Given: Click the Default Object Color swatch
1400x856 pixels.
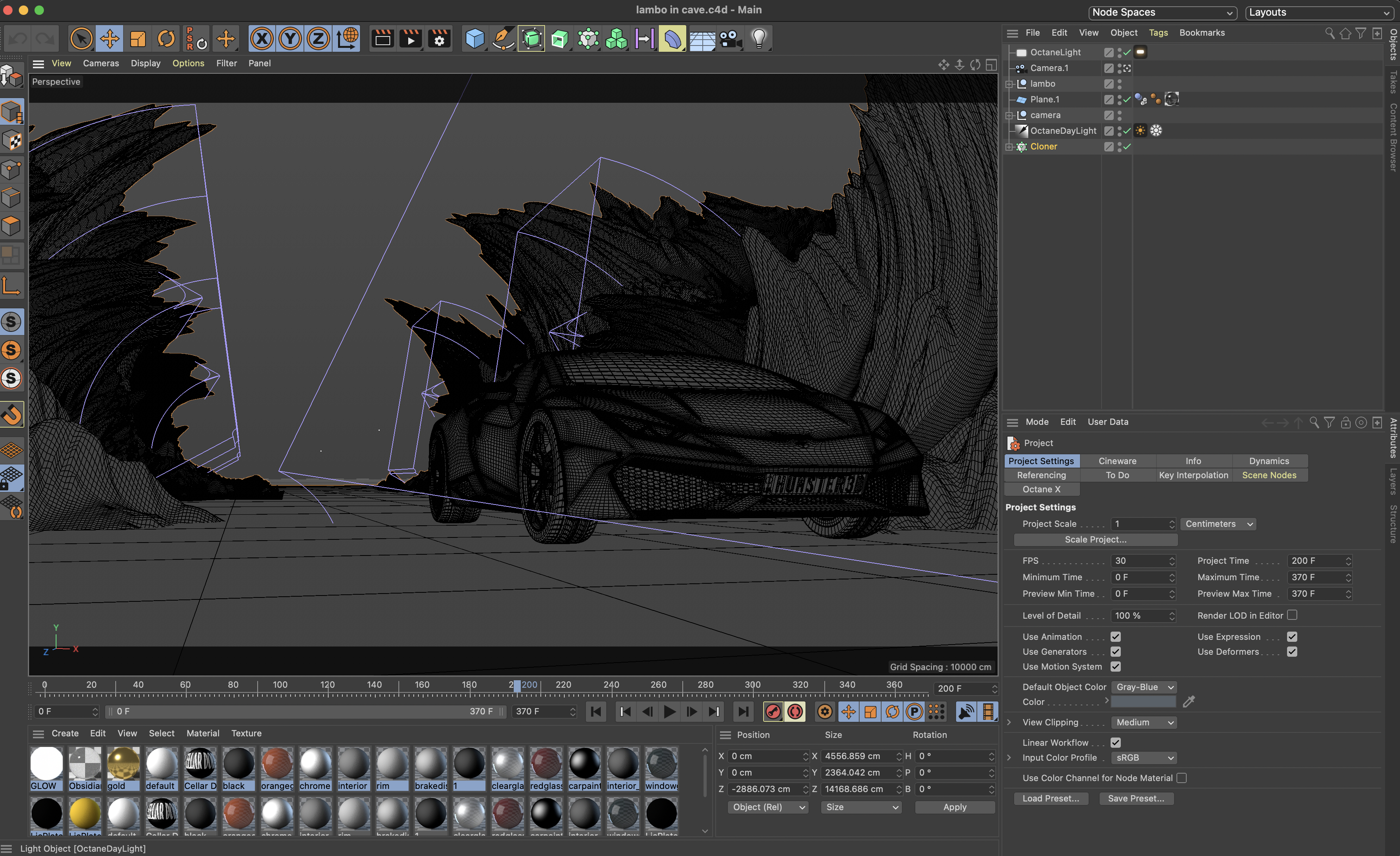Looking at the screenshot, I should 1143,702.
